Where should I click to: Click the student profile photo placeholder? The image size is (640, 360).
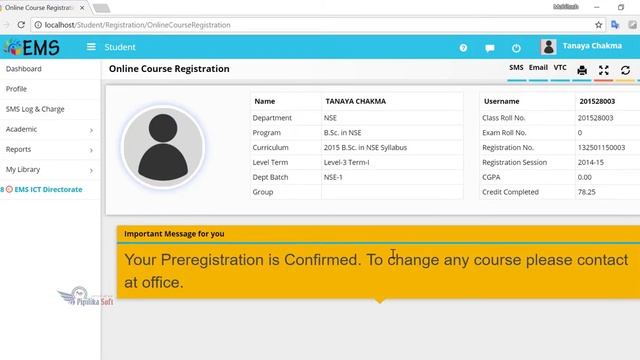[163, 147]
